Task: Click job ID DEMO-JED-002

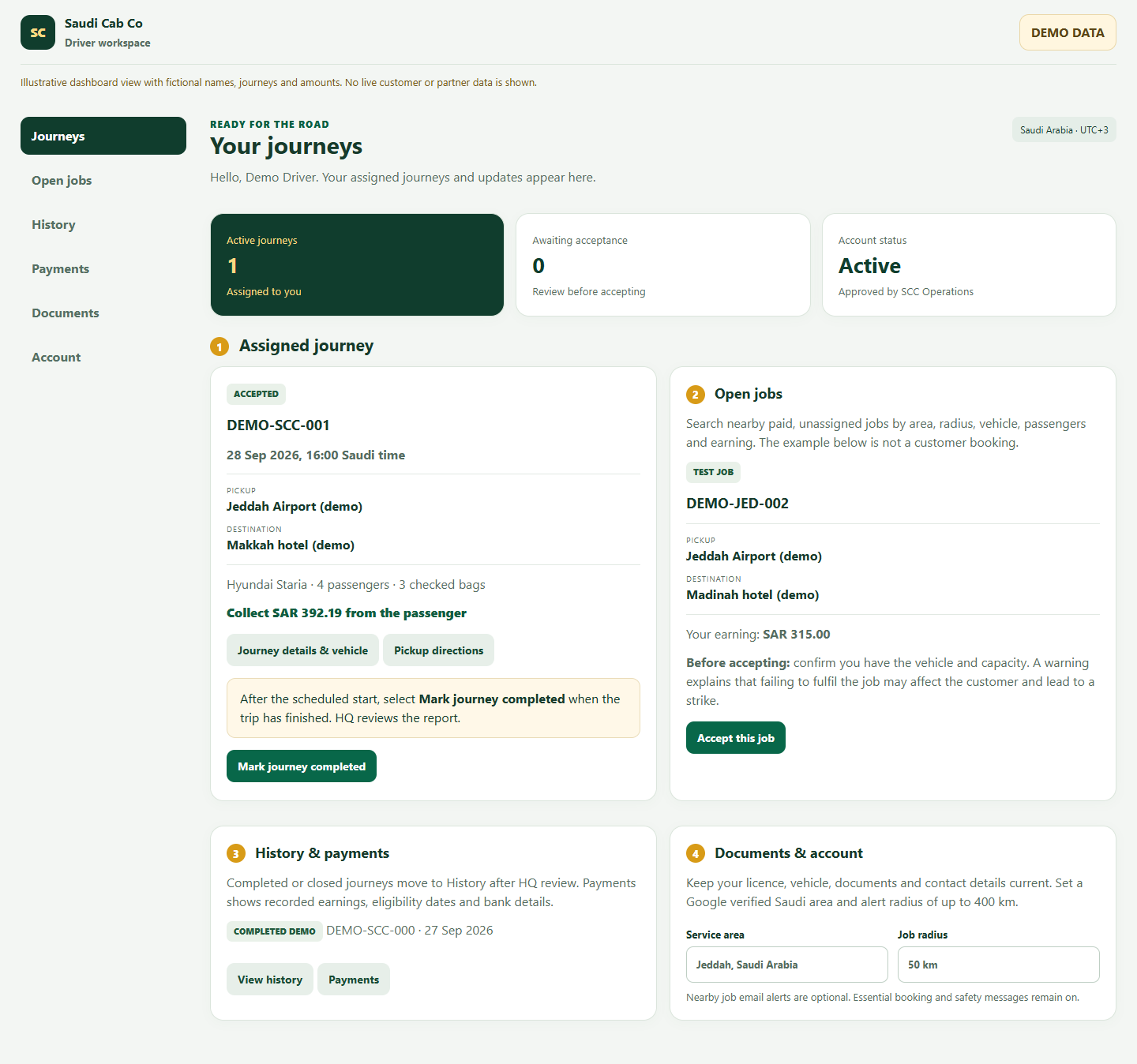Action: pos(737,503)
